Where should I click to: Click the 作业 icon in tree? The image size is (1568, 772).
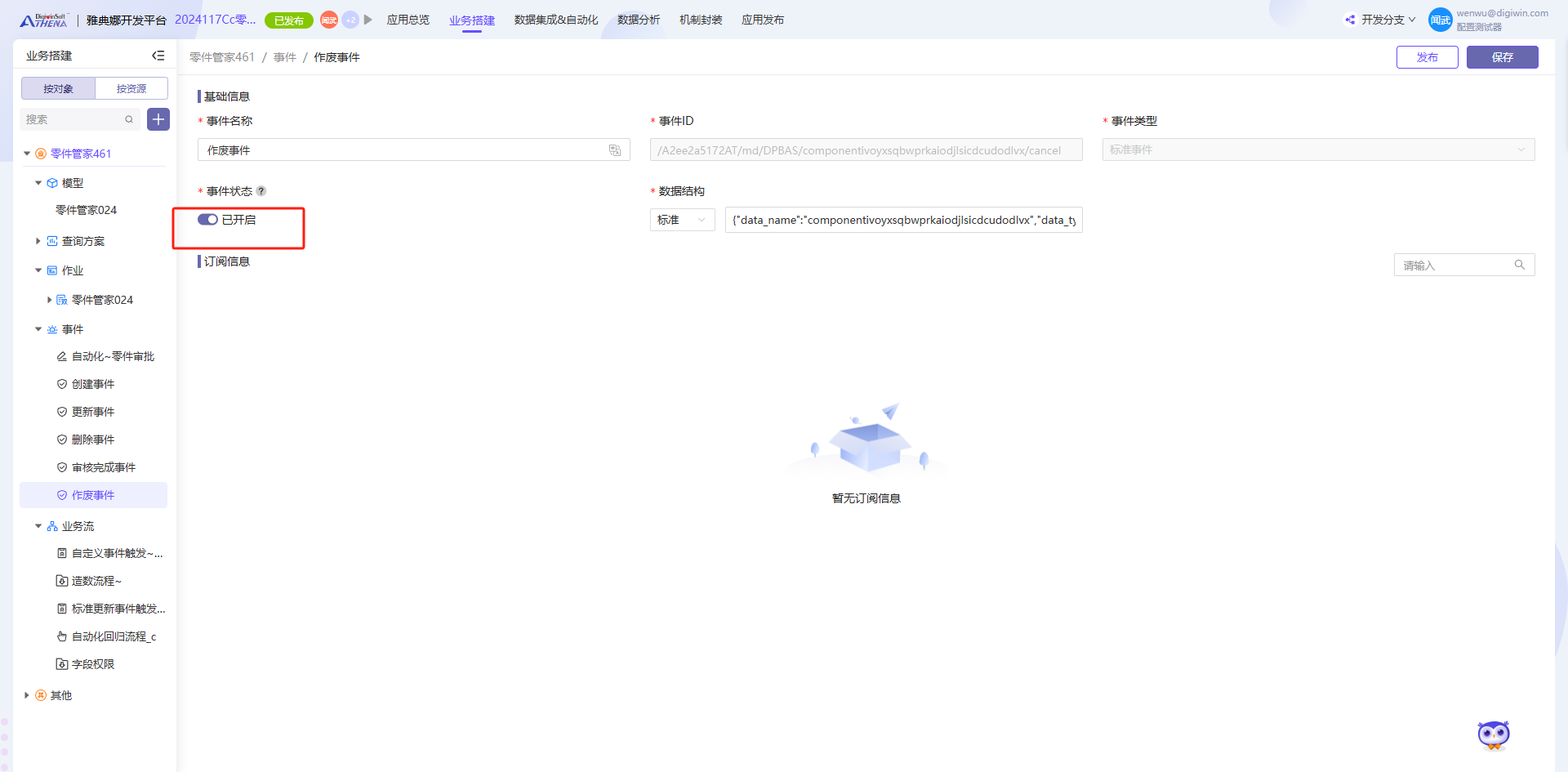(52, 270)
